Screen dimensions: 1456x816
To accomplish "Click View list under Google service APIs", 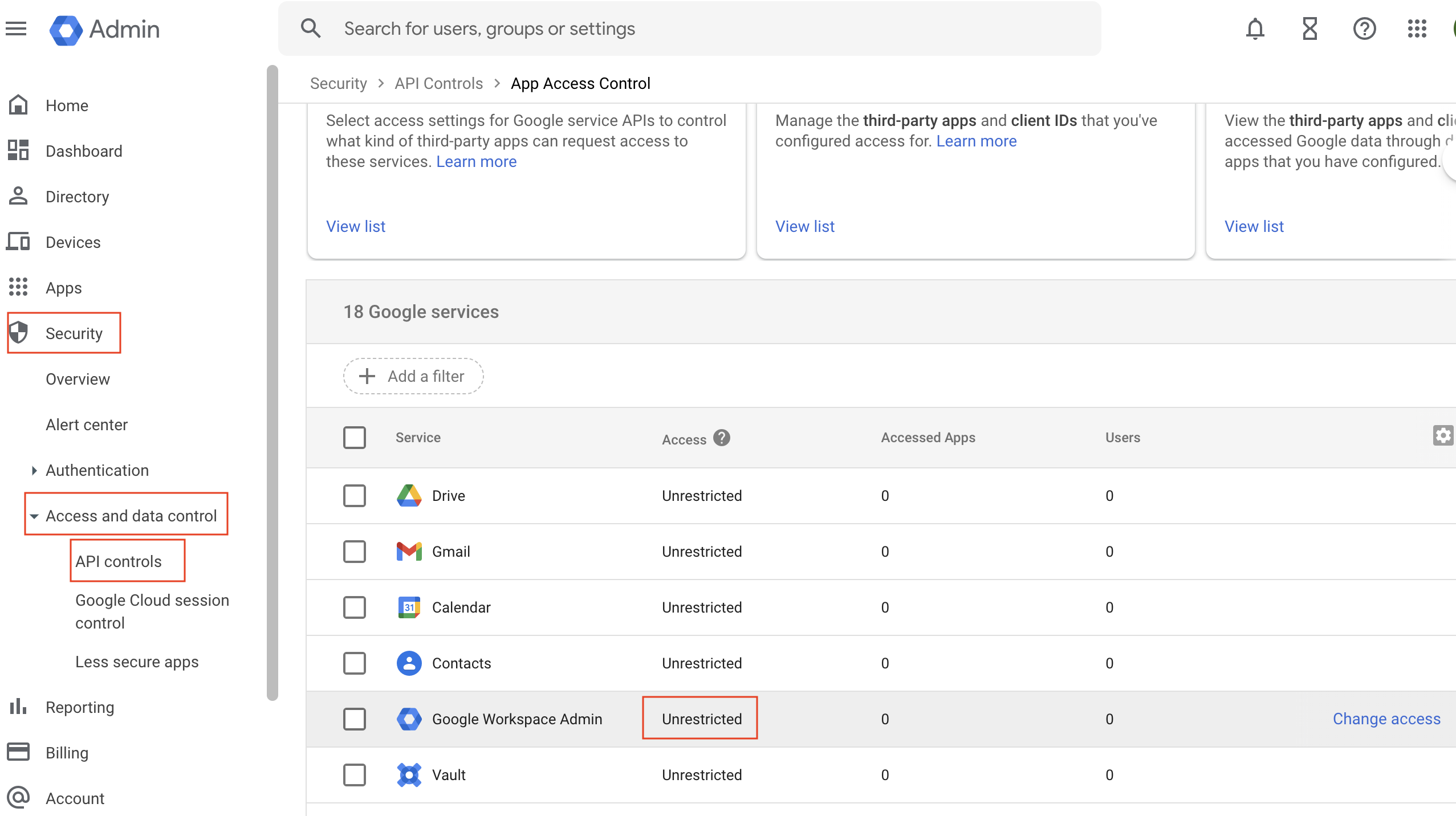I will pos(356,226).
